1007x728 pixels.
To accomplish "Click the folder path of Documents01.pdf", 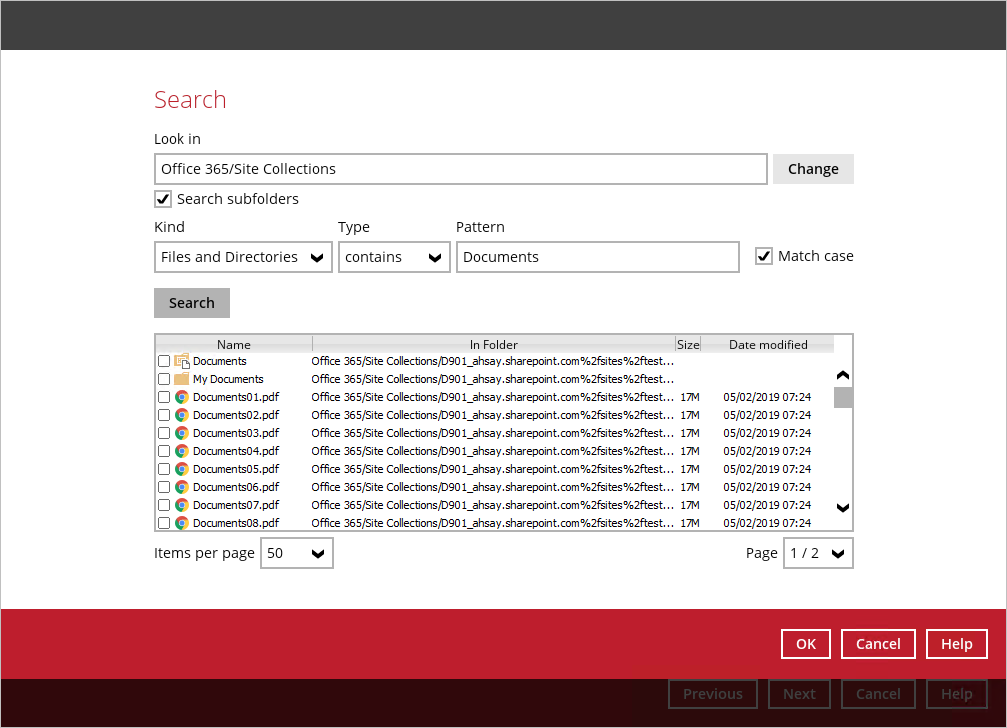I will (x=493, y=397).
